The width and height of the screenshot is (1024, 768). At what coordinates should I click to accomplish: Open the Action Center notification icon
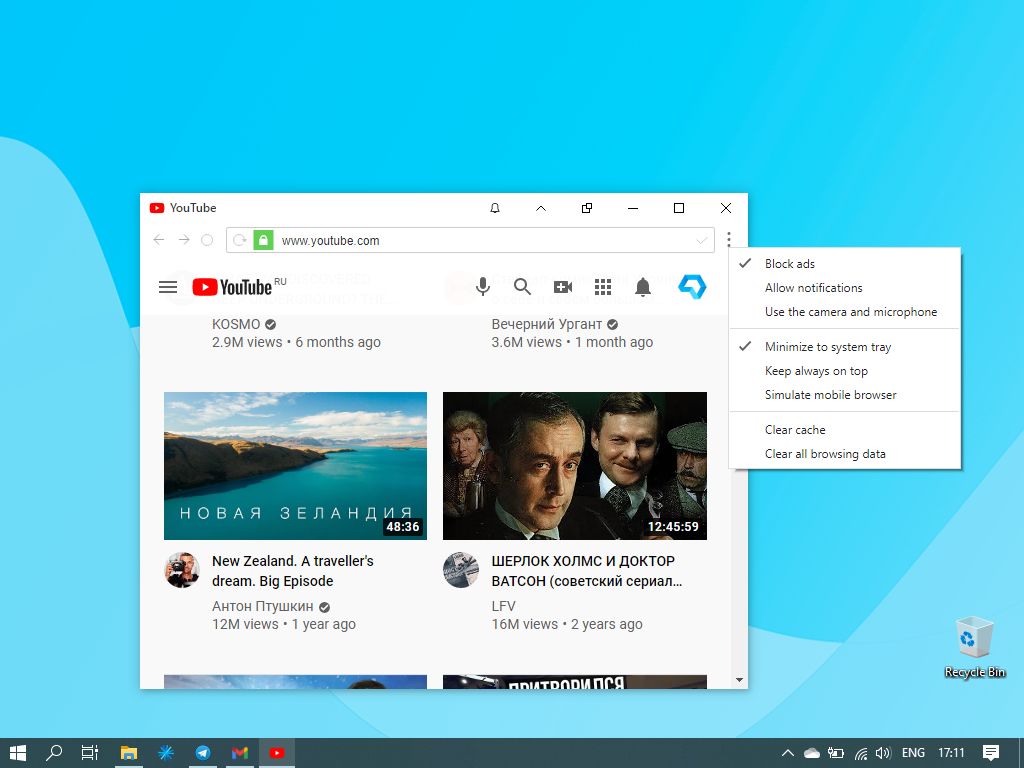[x=991, y=753]
